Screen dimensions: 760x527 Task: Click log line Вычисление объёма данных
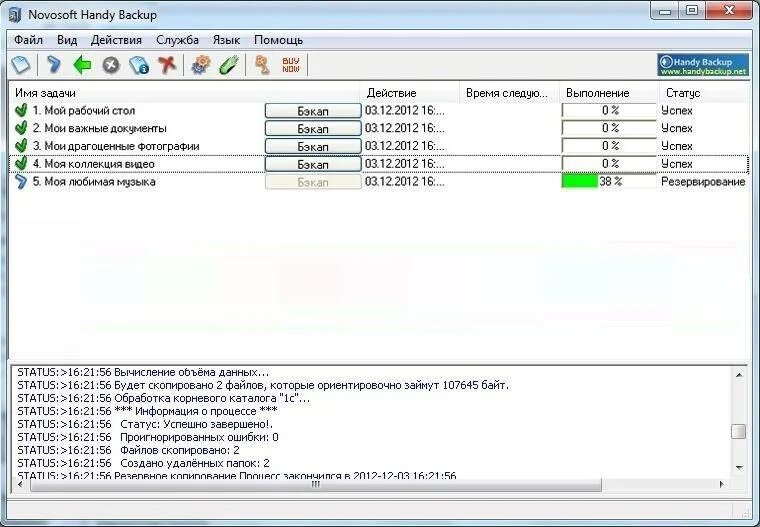tap(143, 372)
